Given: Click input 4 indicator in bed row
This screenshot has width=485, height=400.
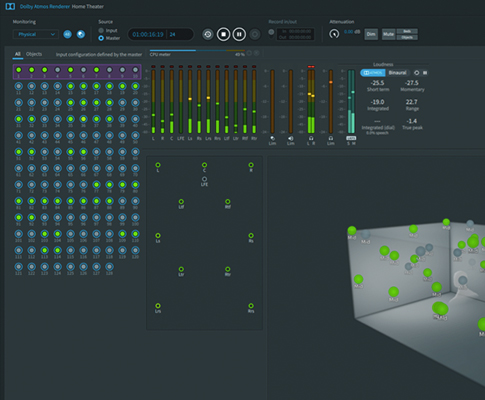Looking at the screenshot, I should (x=58, y=70).
